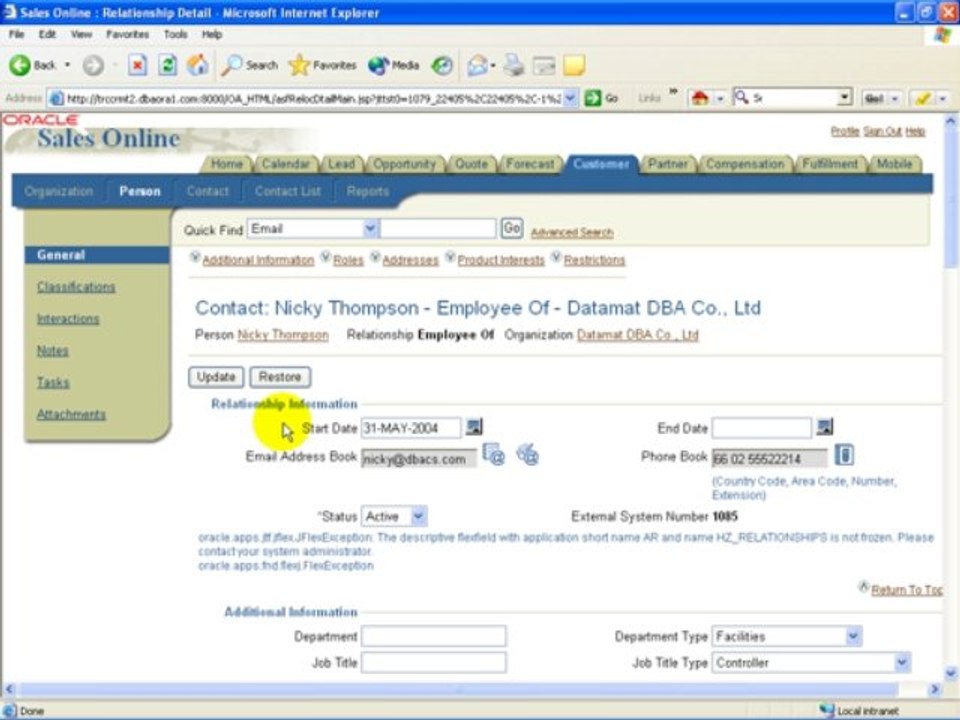Open the Datamat DBA Co., Ltd link
960x720 pixels.
click(637, 335)
